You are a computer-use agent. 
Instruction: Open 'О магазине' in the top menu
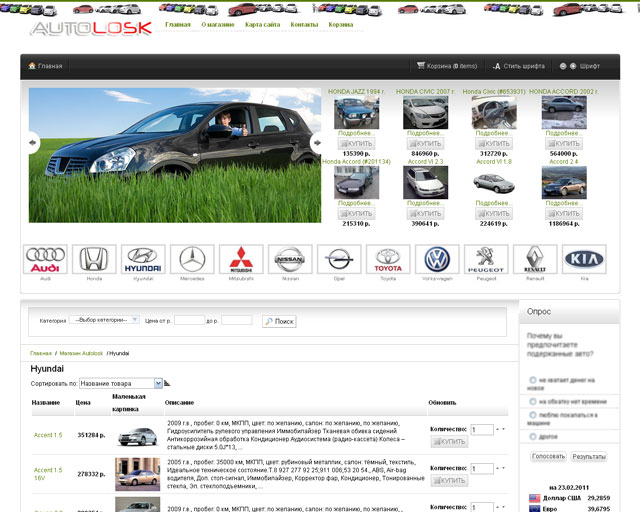(217, 23)
